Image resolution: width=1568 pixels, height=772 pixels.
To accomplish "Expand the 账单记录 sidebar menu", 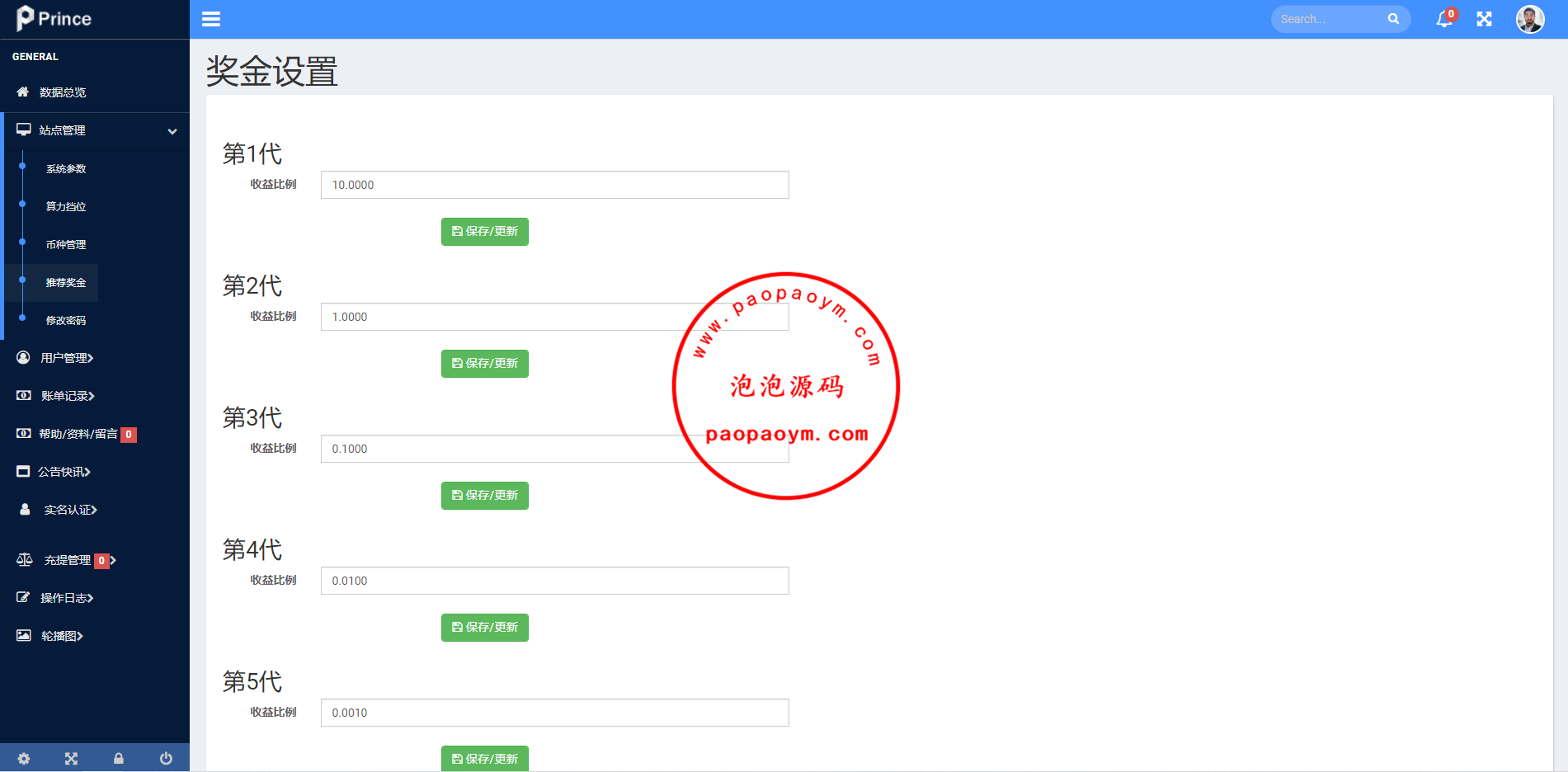I will click(x=67, y=396).
